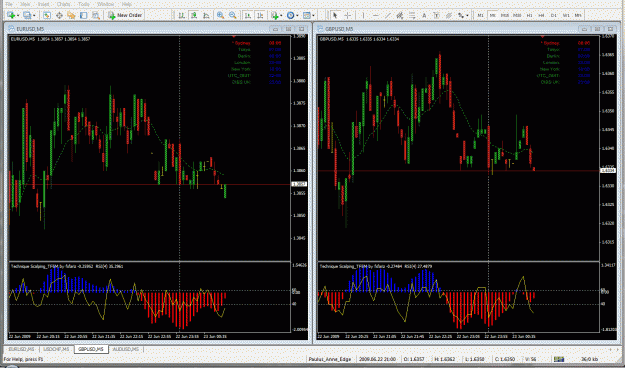625x368 pixels.
Task: Toggle Auto Scroll chart option
Action: 248,15
